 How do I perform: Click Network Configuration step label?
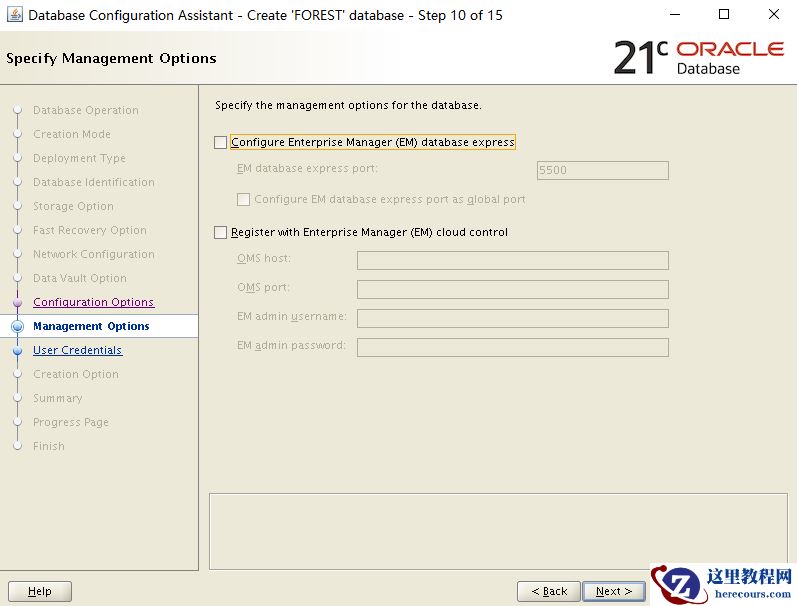[x=94, y=254]
